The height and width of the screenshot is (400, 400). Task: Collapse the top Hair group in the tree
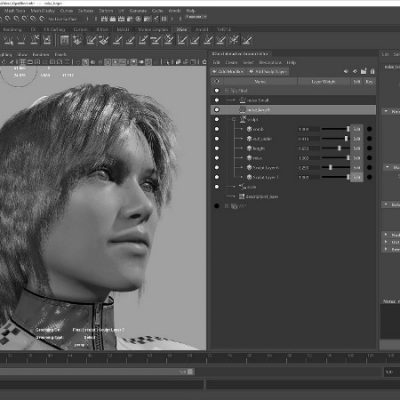pyautogui.click(x=227, y=91)
